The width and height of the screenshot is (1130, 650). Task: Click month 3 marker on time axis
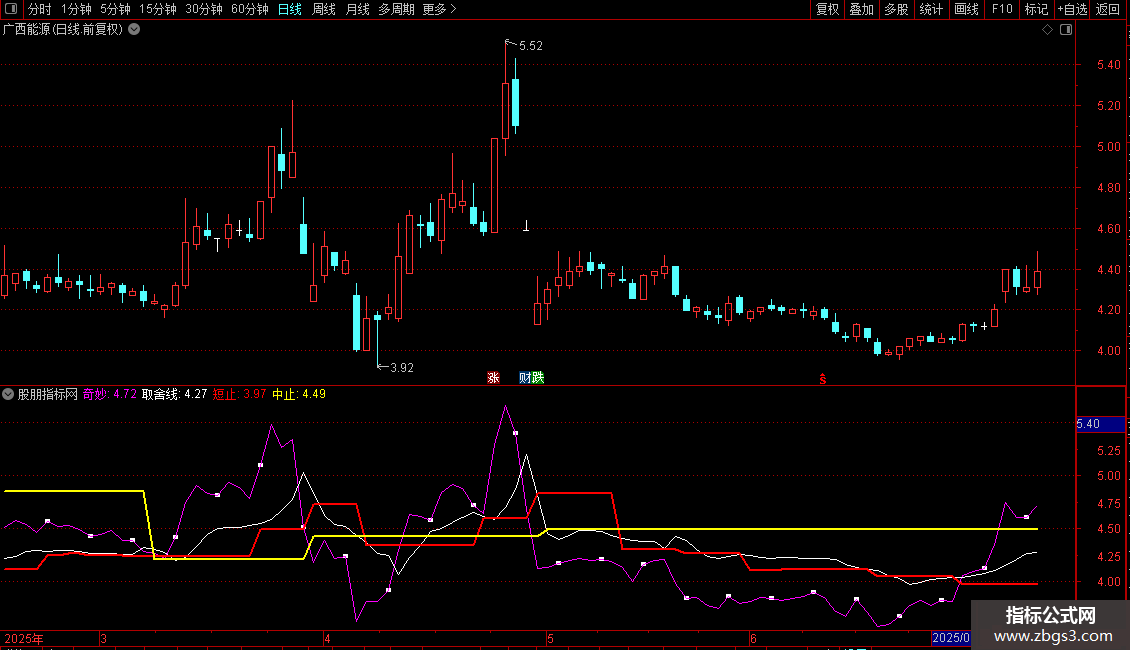(x=104, y=638)
